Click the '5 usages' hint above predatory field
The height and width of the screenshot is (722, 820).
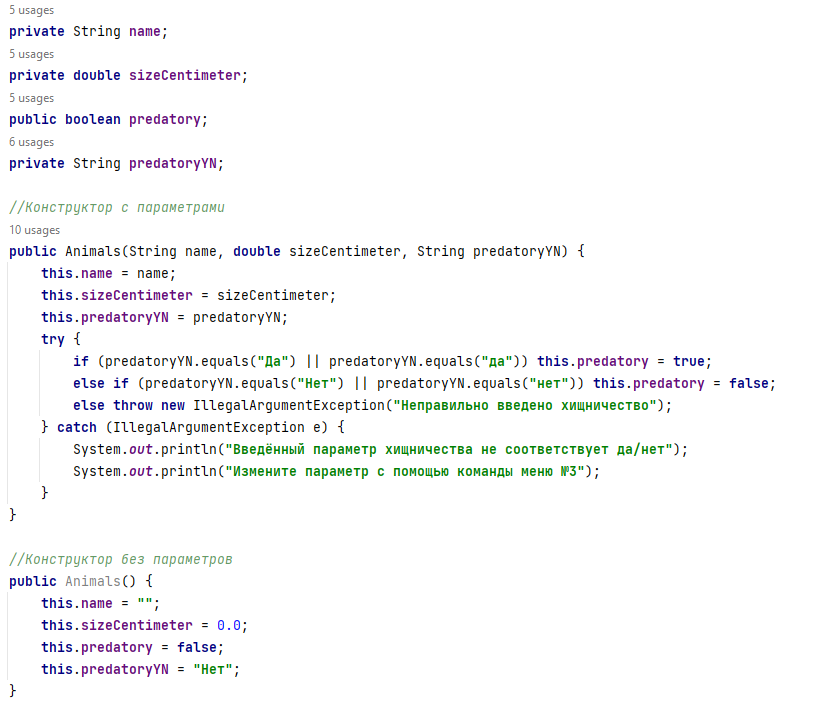pyautogui.click(x=31, y=98)
